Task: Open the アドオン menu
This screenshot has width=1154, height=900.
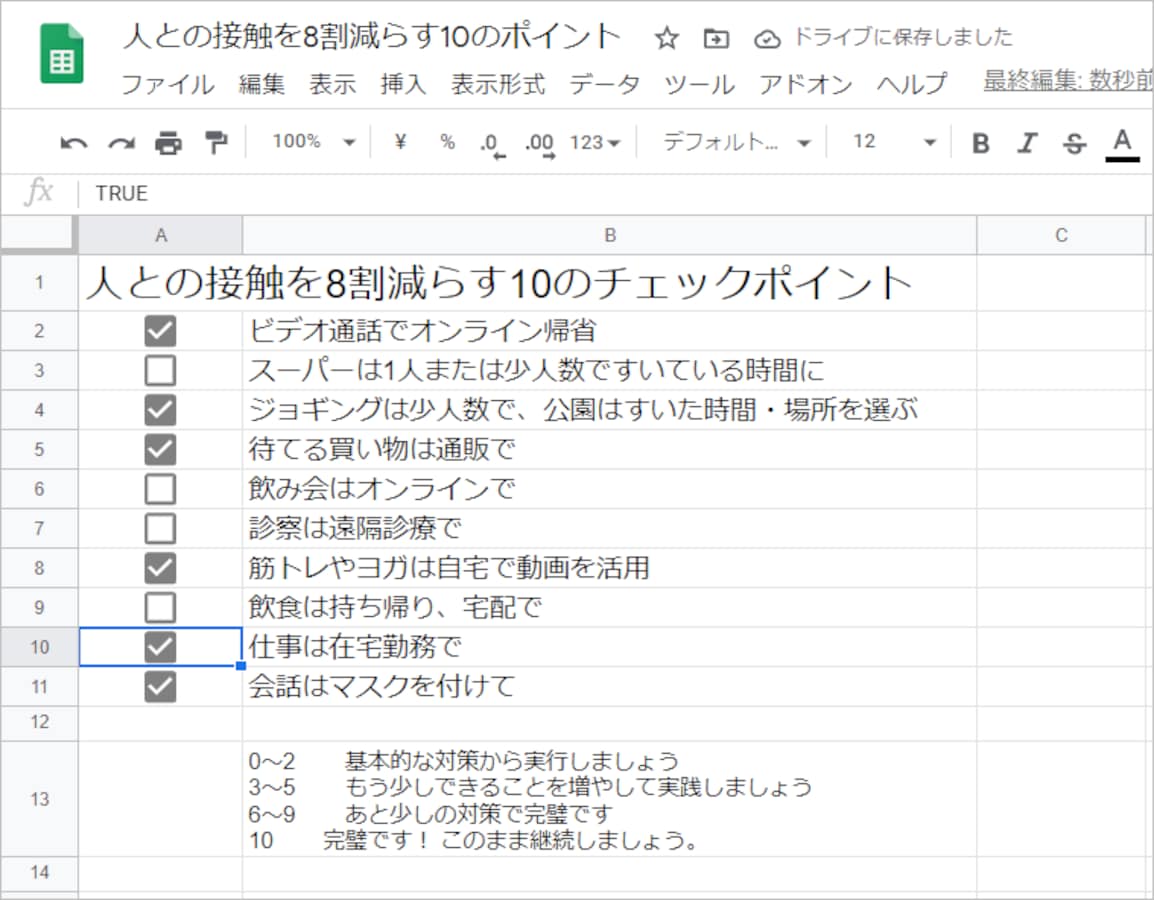Action: [x=805, y=84]
